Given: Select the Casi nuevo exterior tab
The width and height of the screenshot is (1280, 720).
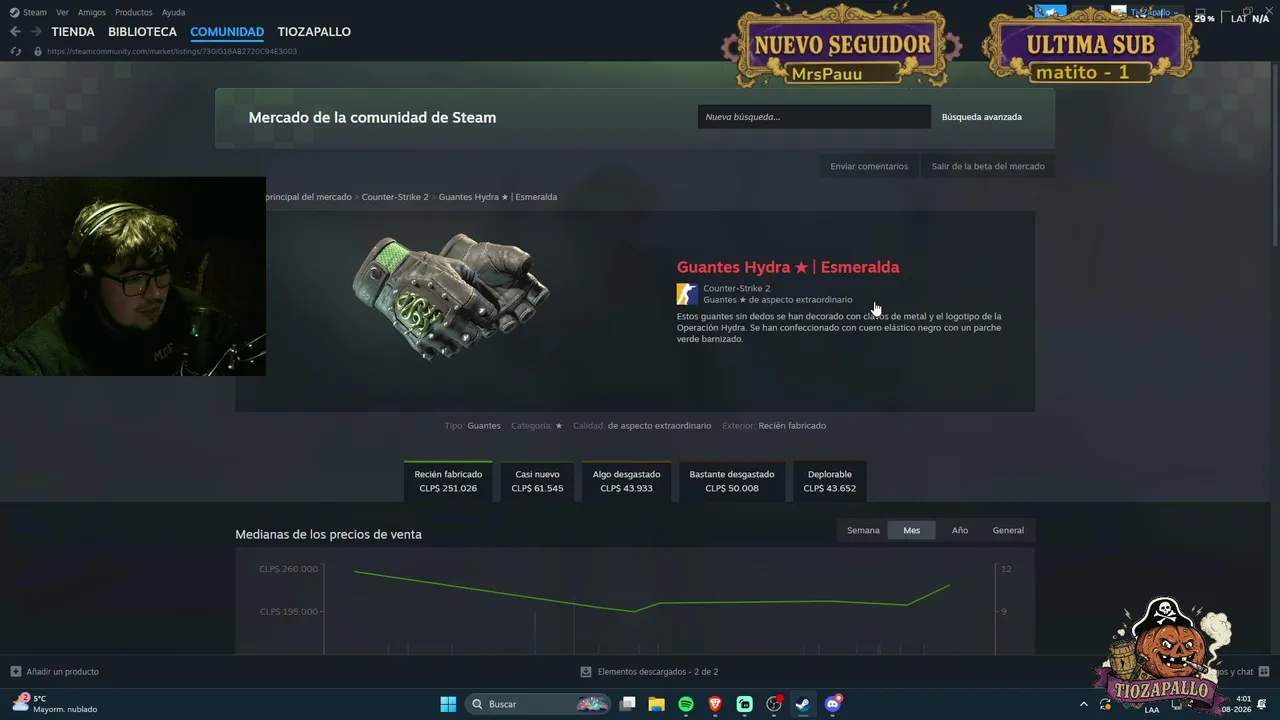Looking at the screenshot, I should (537, 481).
